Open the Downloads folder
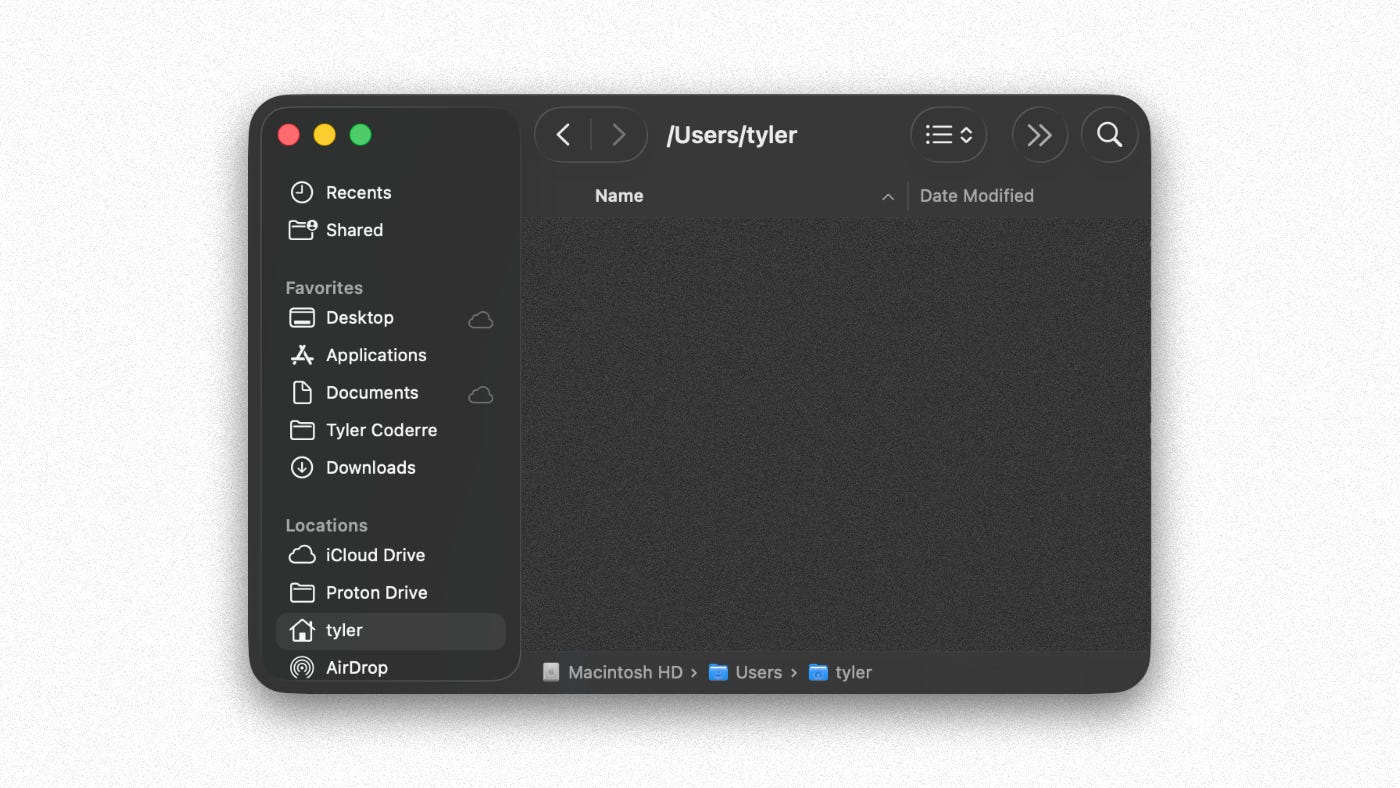This screenshot has height=788, width=1400. (x=370, y=467)
